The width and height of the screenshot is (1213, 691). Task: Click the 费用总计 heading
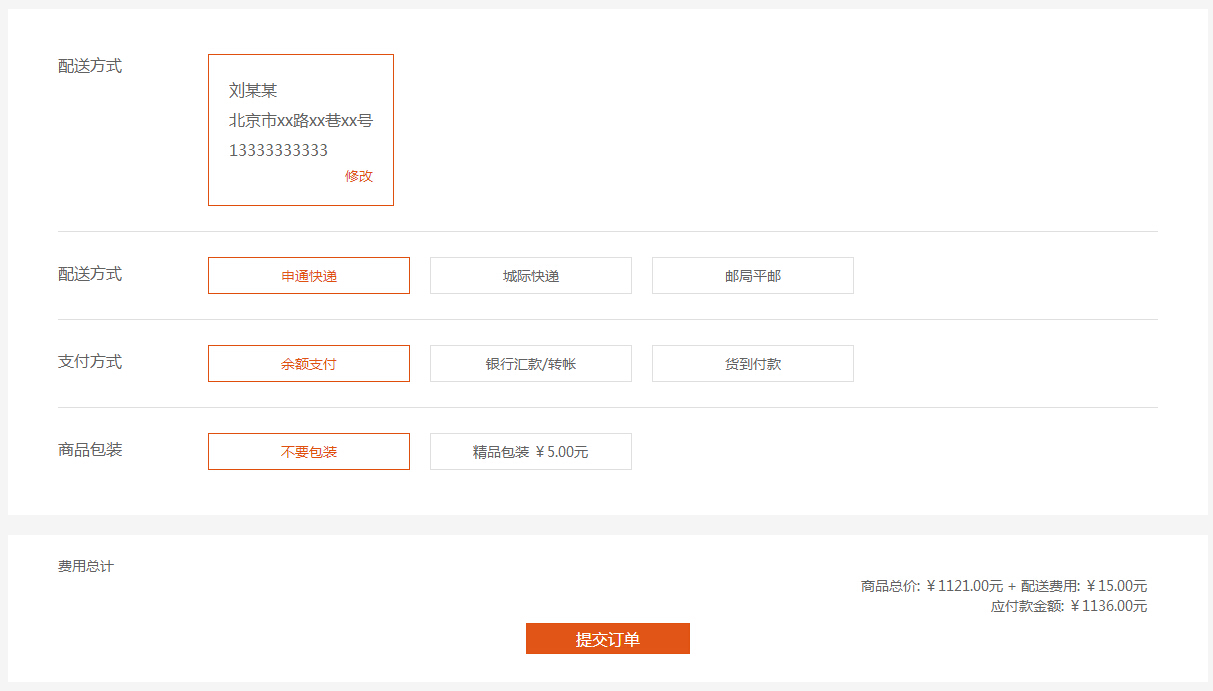click(x=86, y=567)
